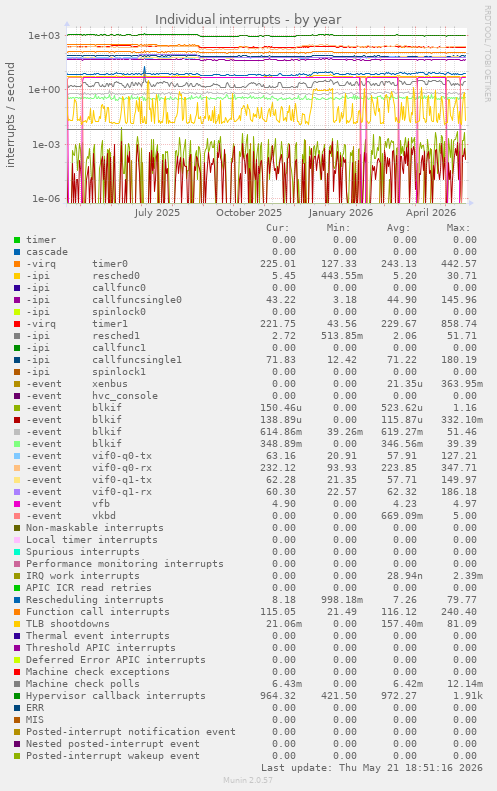Screen dimensions: 497x791
Task: Click the Cur: column header
Action: click(278, 228)
